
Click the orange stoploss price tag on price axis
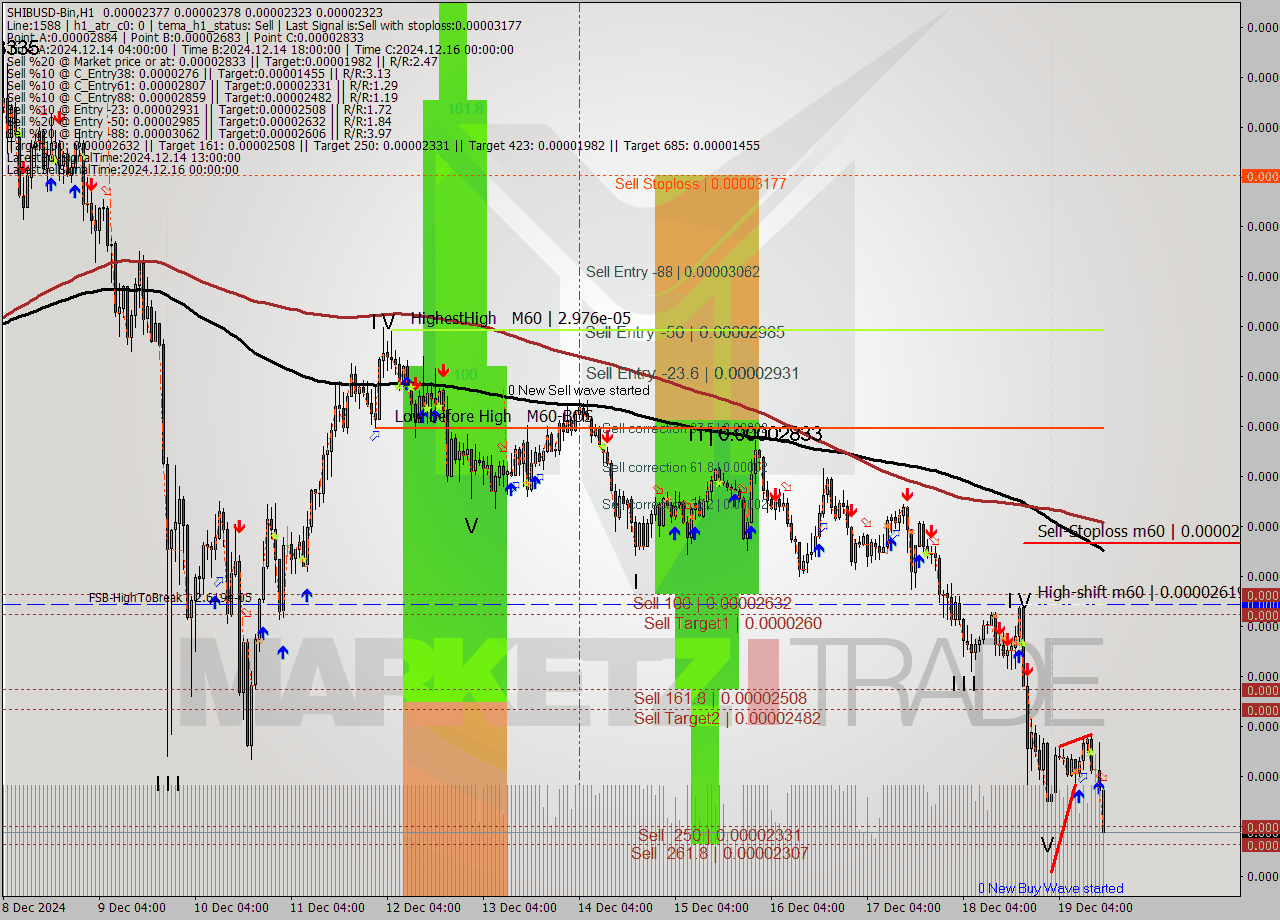coord(1260,176)
